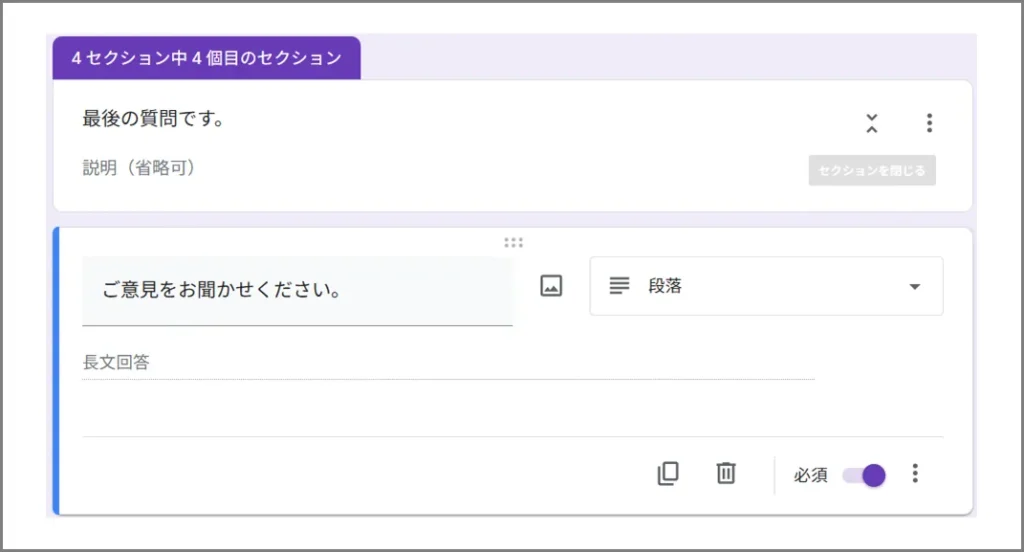Toggle the 必須 required switch off
Image resolution: width=1024 pixels, height=552 pixels.
click(865, 475)
